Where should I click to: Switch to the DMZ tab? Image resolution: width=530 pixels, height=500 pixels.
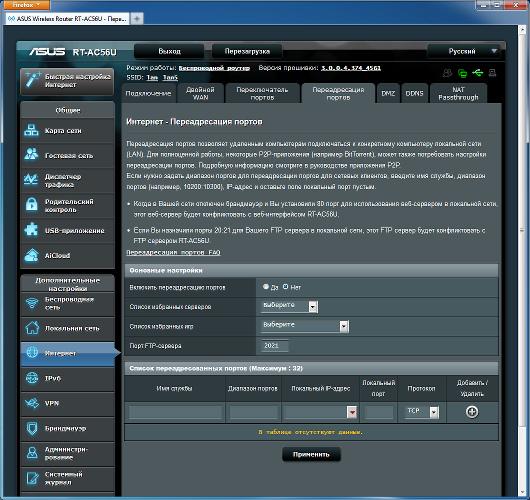coord(388,93)
